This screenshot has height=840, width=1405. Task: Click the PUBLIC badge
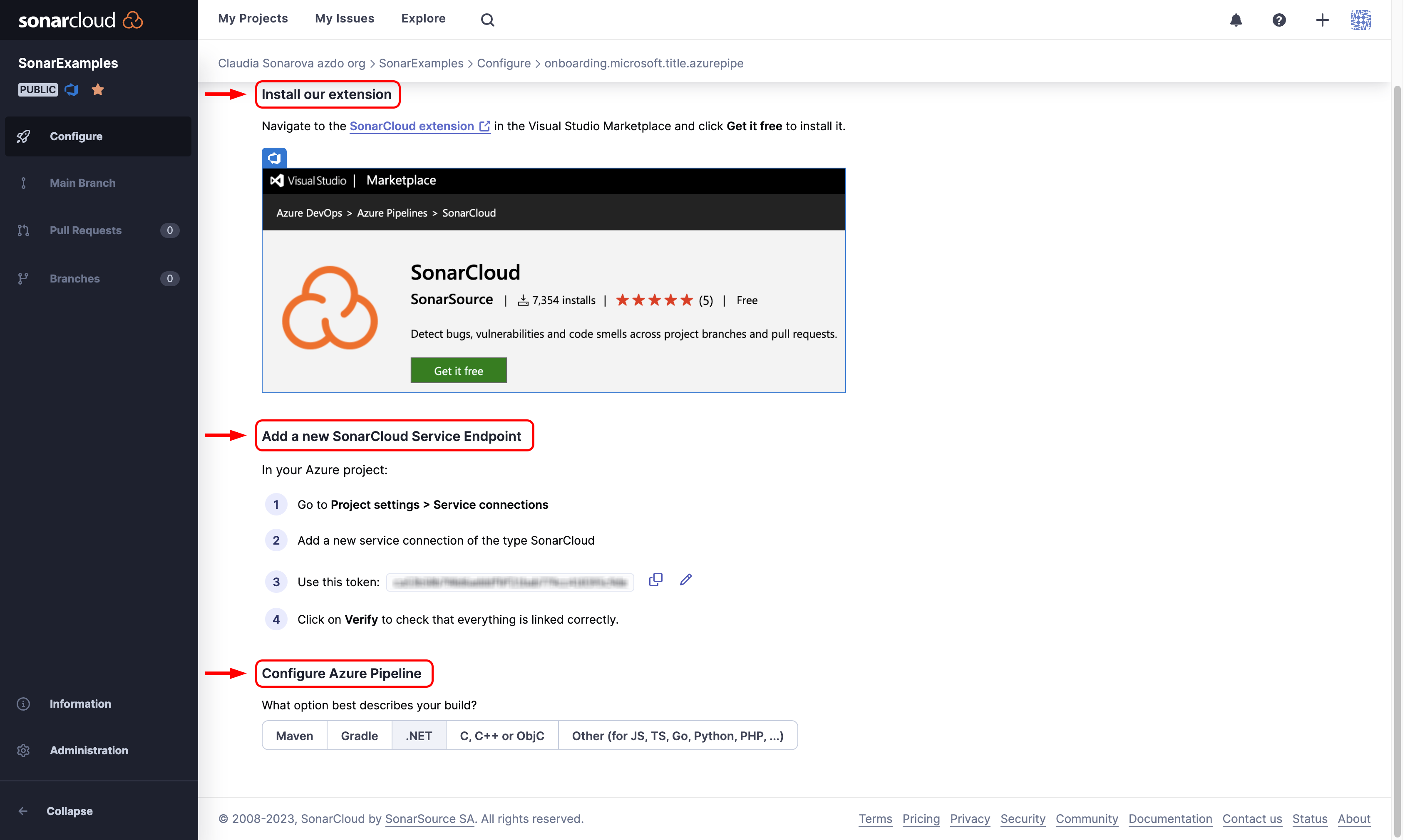click(x=38, y=89)
